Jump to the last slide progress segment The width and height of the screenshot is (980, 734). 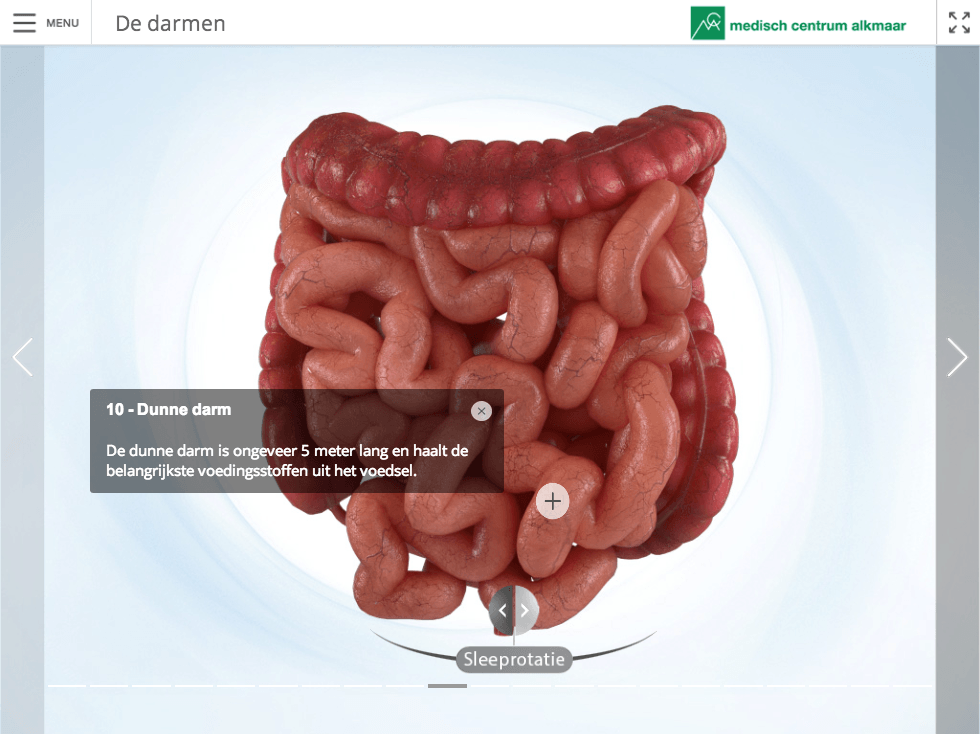[912, 686]
